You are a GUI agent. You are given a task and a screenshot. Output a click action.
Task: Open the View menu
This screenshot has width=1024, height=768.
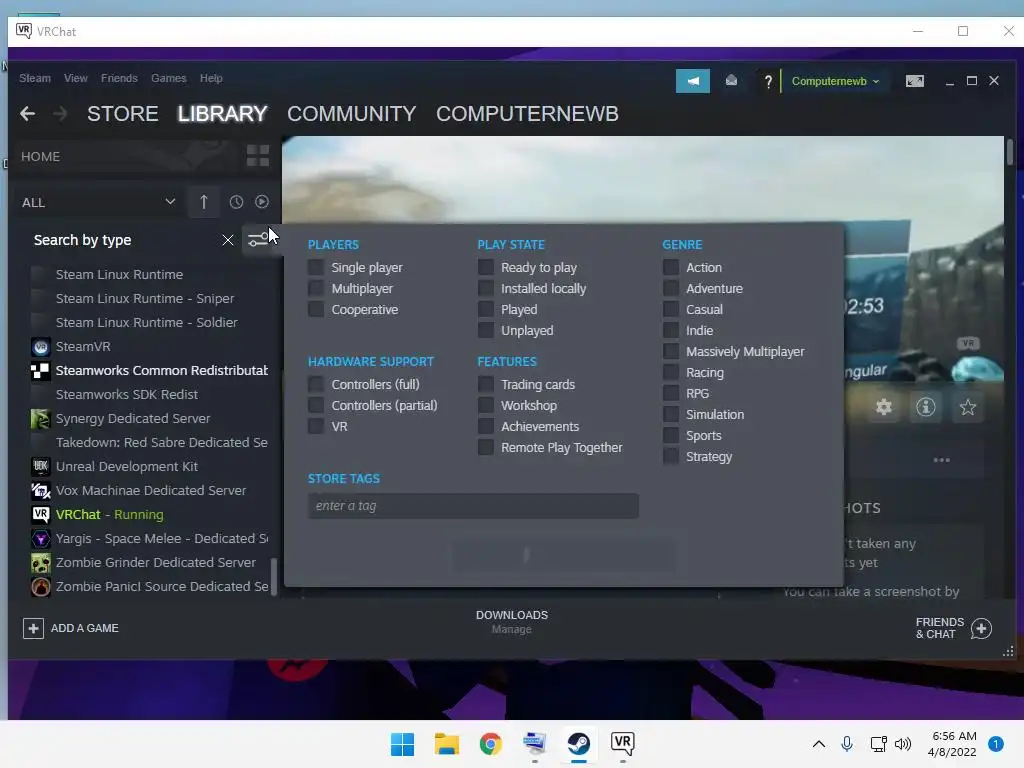pos(76,78)
